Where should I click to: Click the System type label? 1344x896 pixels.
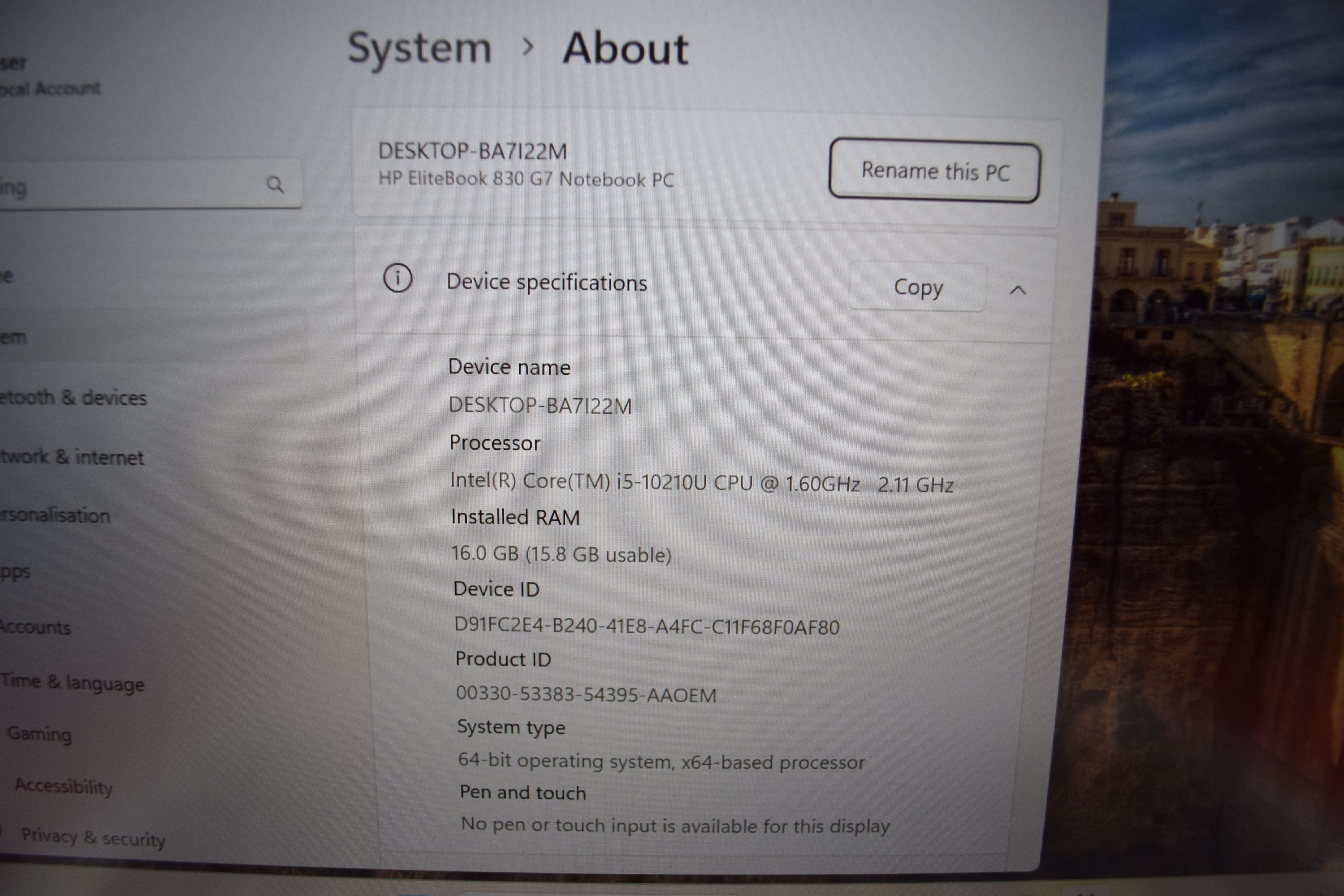(511, 727)
